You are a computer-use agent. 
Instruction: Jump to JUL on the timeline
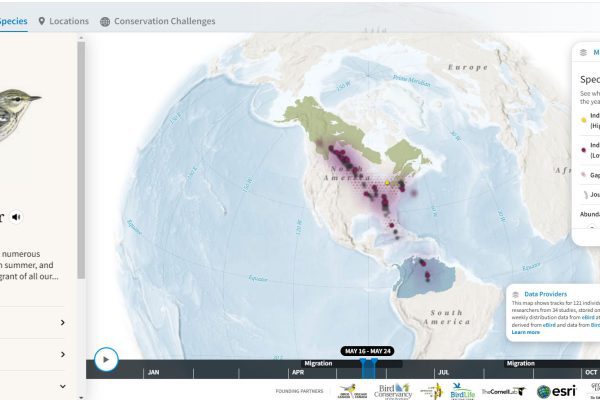pos(440,372)
